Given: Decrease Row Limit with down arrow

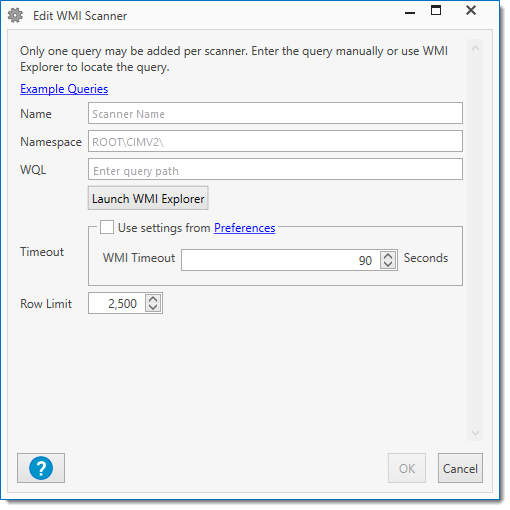Looking at the screenshot, I should pos(153,307).
